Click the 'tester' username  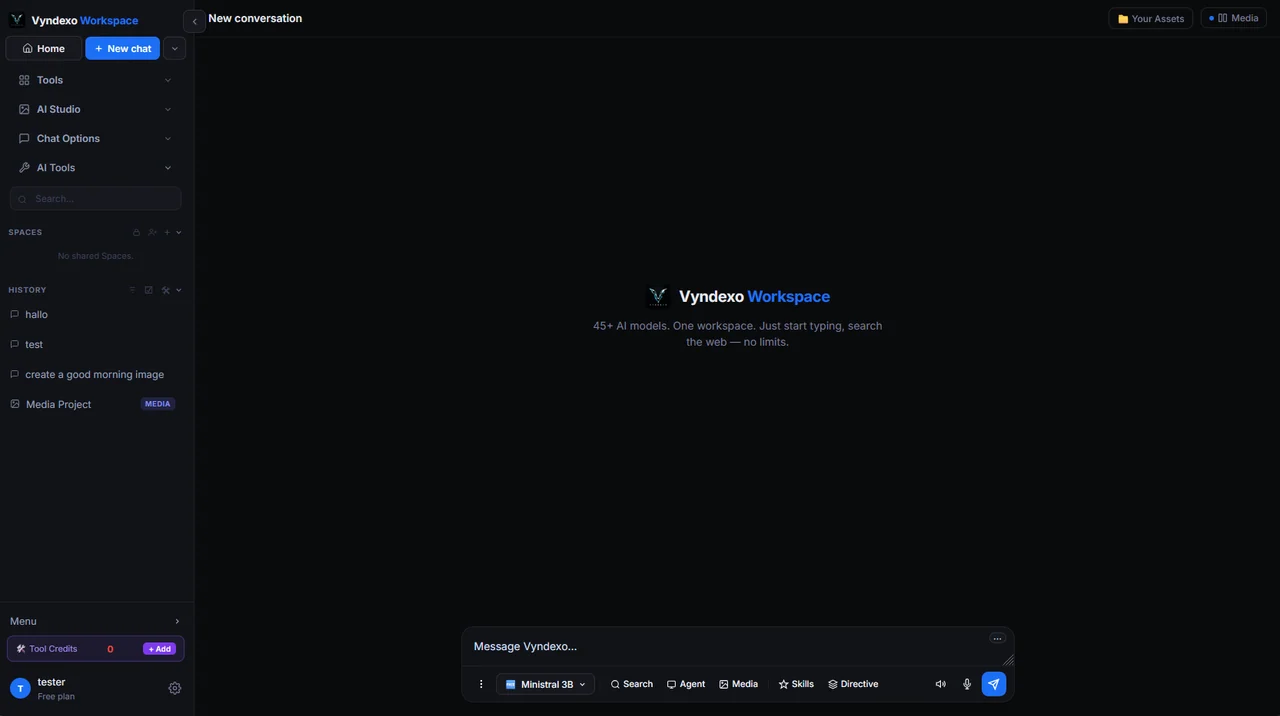pos(51,682)
